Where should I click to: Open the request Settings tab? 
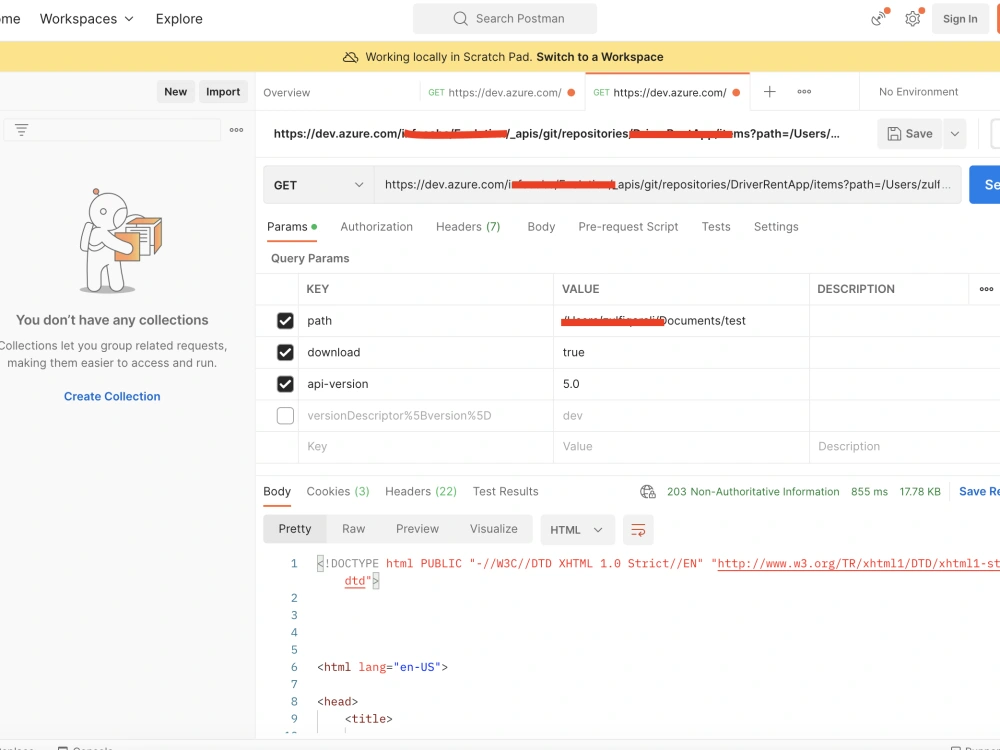776,227
